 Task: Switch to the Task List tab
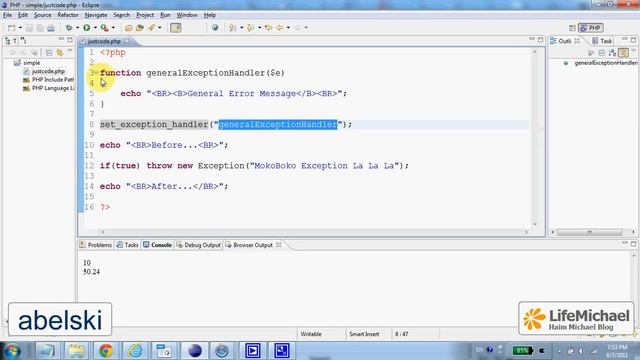pyautogui.click(x=602, y=41)
